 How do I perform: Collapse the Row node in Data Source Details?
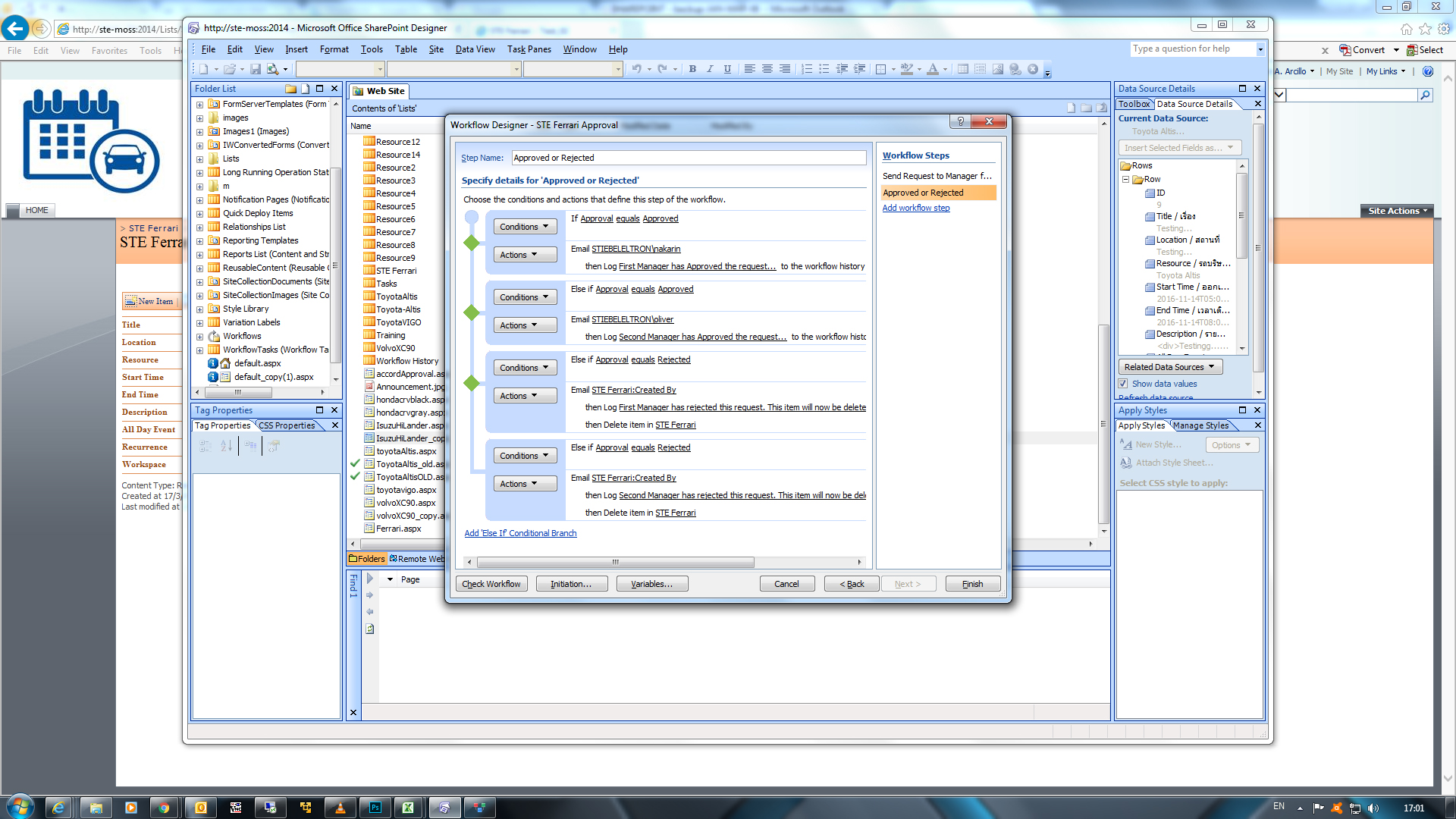(1125, 179)
